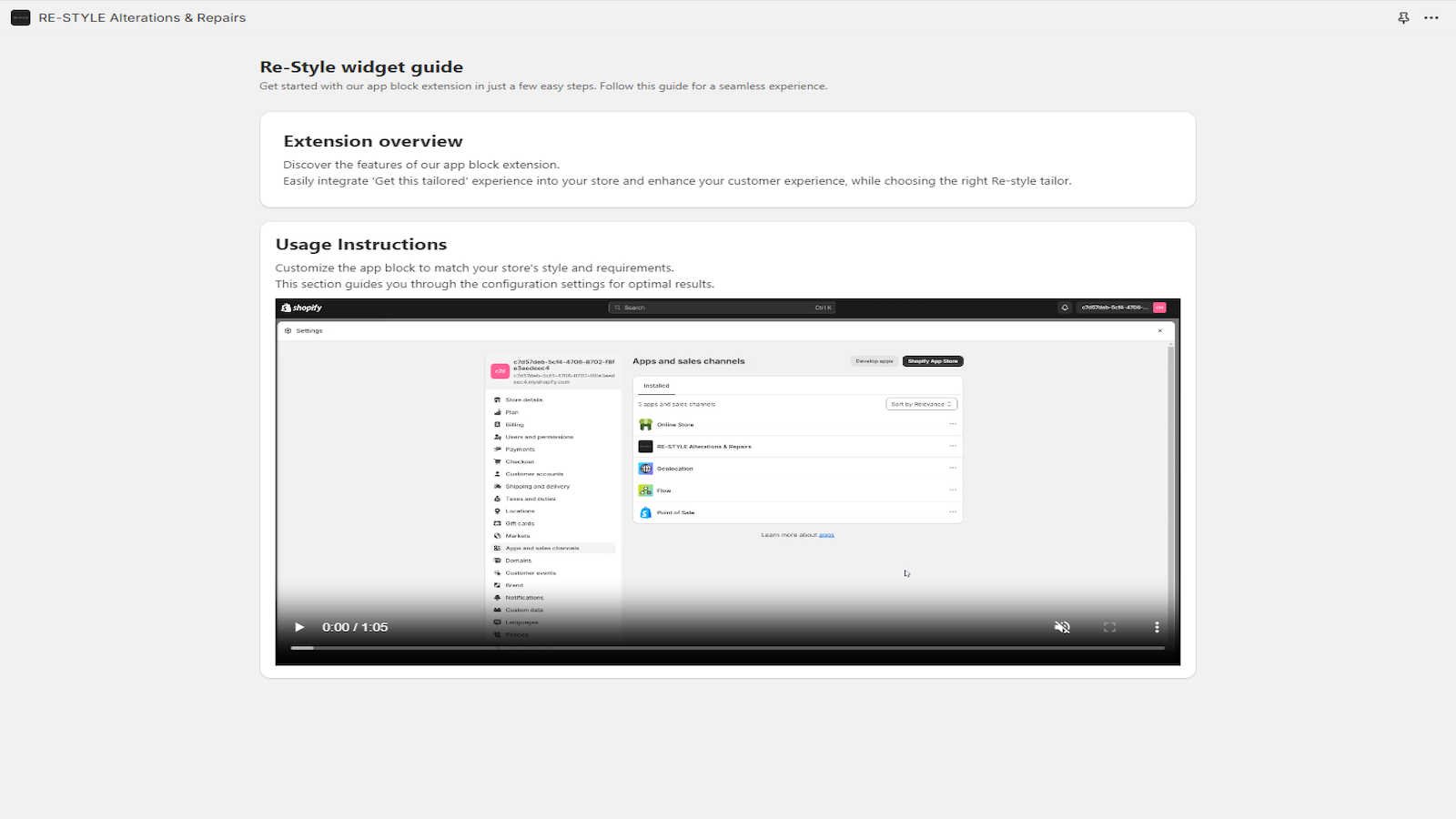The height and width of the screenshot is (819, 1456).
Task: Click the Online Store app icon in the video
Action: (645, 425)
